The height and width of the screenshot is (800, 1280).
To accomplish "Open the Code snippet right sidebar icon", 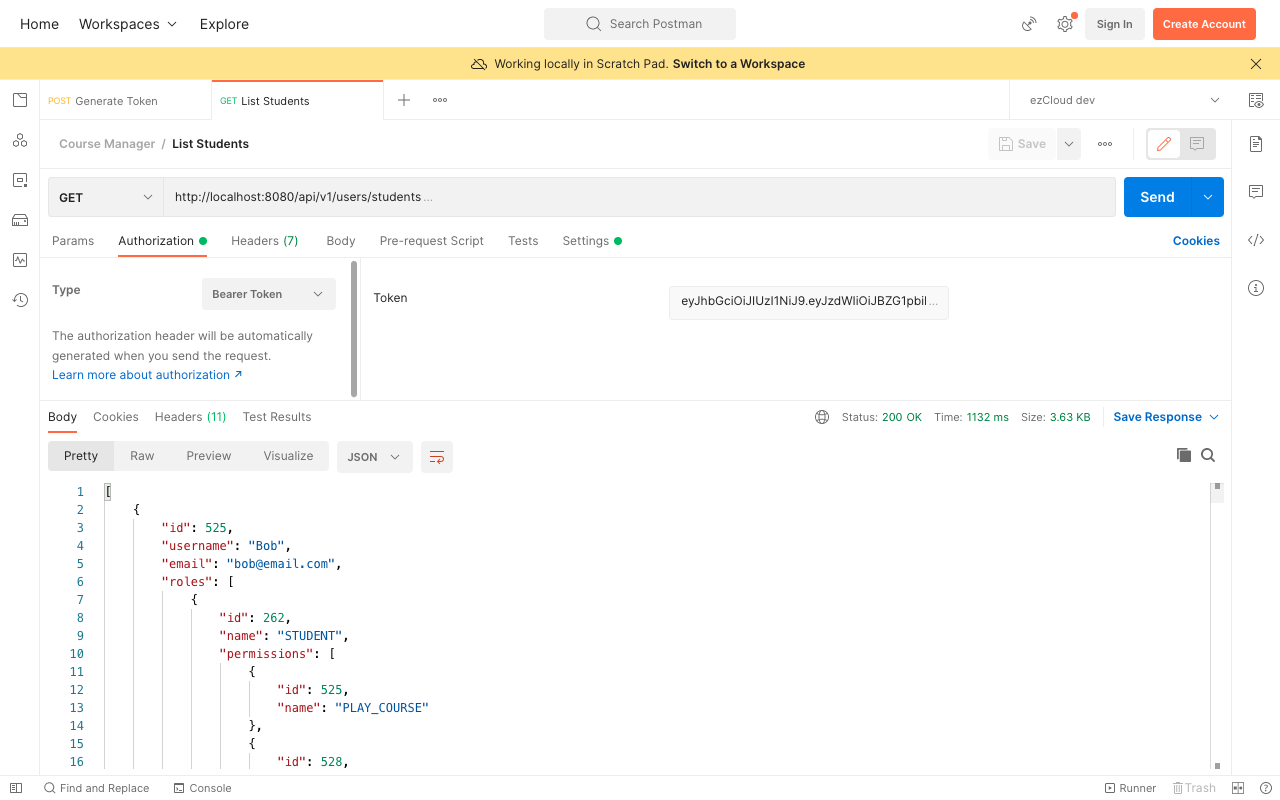I will coord(1256,240).
